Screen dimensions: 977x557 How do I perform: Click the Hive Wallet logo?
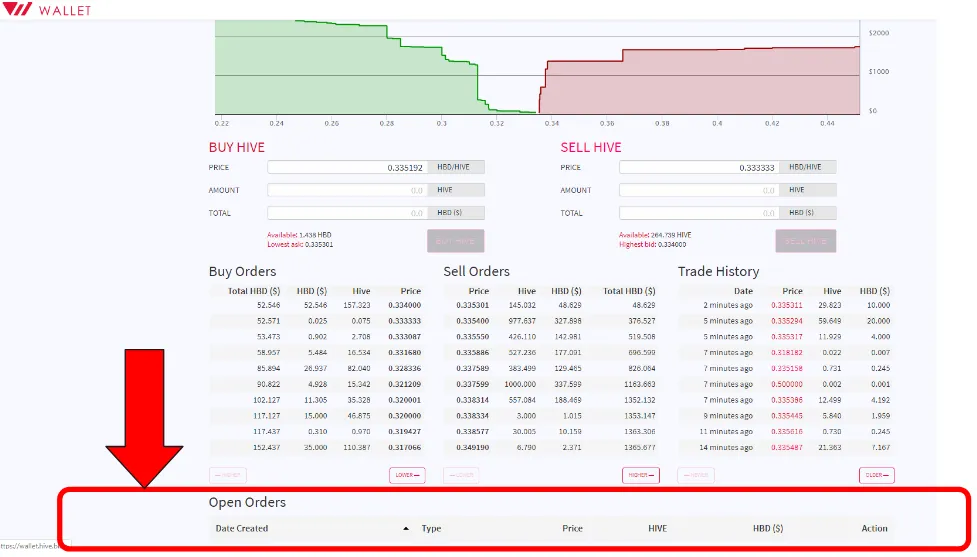tap(47, 9)
